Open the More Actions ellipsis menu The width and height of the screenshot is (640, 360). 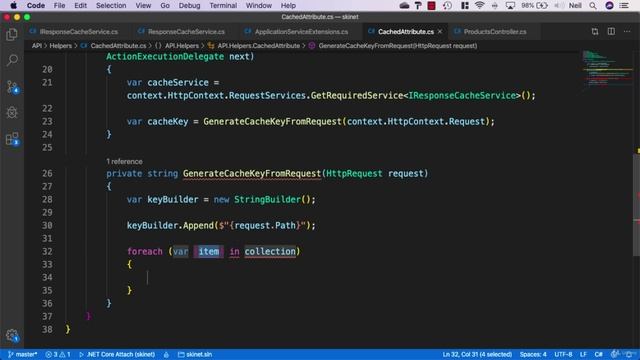[x=627, y=31]
